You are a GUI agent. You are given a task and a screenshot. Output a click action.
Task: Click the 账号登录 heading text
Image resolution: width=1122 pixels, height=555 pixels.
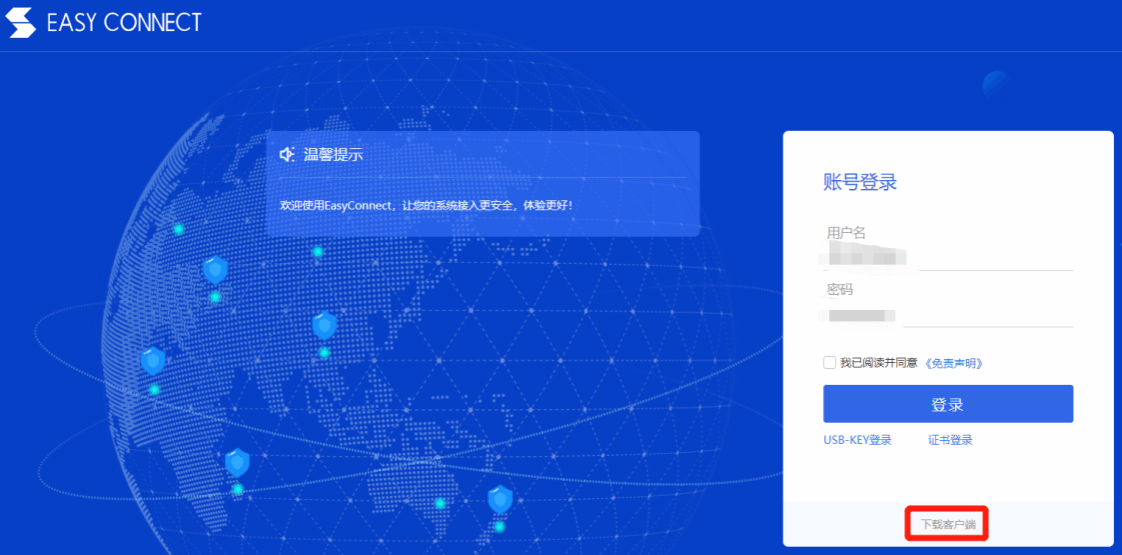[860, 182]
